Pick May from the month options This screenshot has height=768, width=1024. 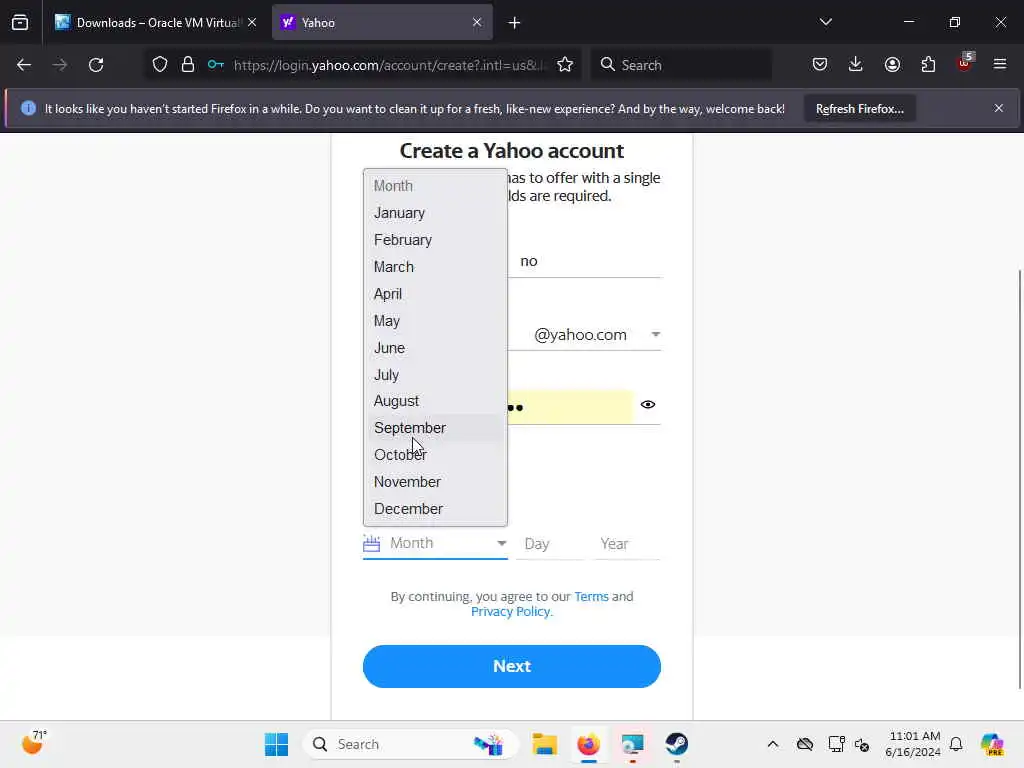click(435, 321)
